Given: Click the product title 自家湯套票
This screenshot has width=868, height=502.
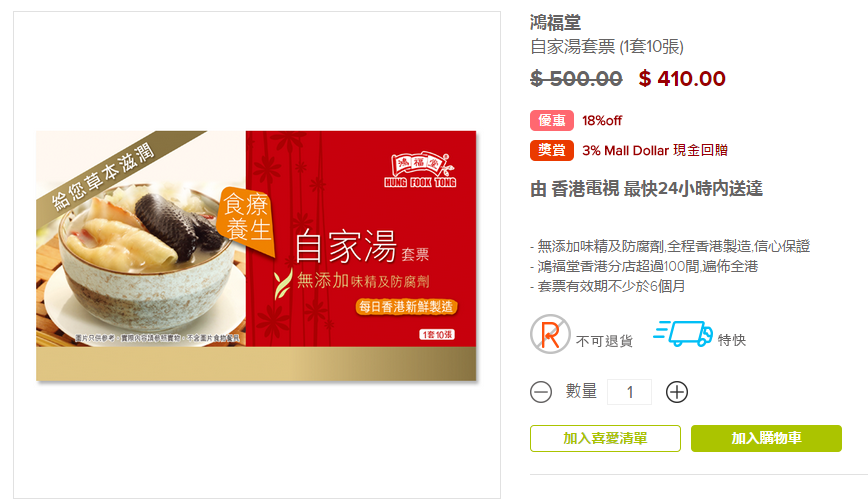Looking at the screenshot, I should pos(607,46).
